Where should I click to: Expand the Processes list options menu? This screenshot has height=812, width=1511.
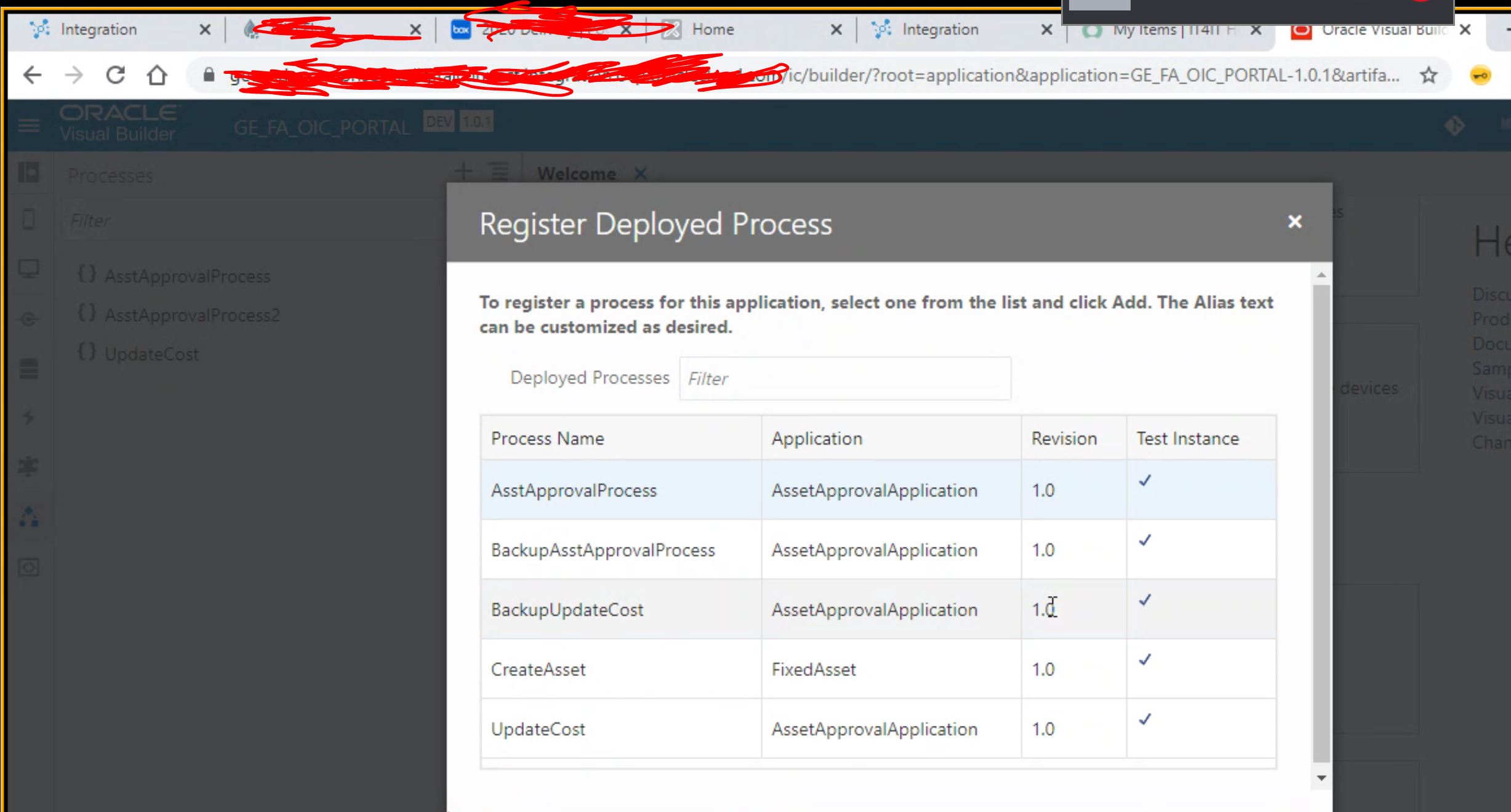[x=497, y=172]
